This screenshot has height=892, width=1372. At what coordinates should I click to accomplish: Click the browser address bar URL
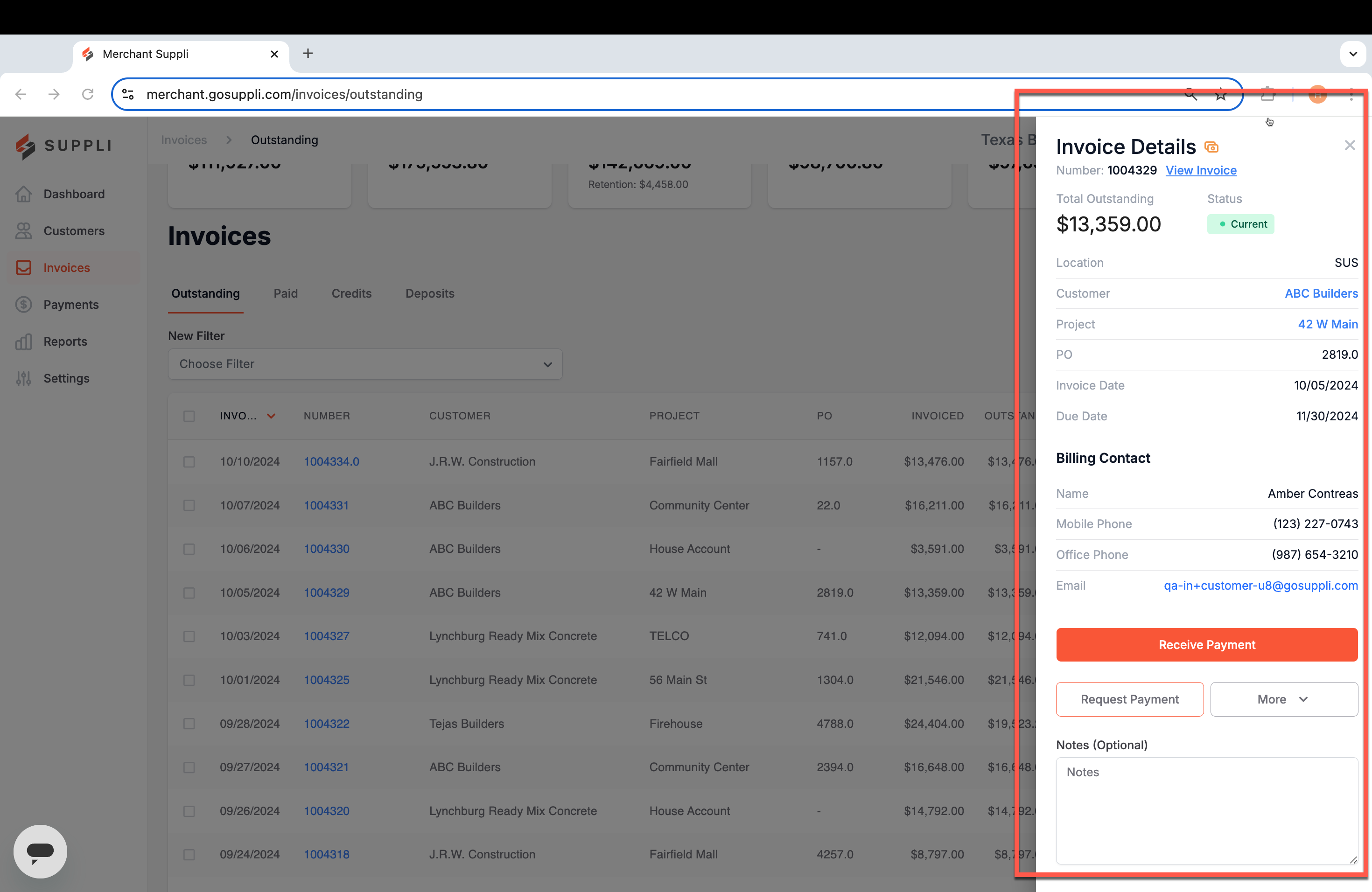[x=284, y=94]
